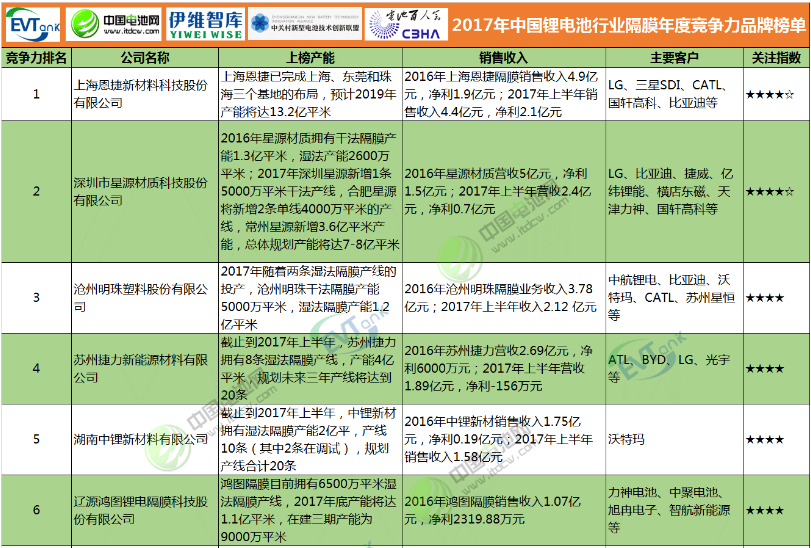Select the 公司名称 column header

tap(143, 57)
